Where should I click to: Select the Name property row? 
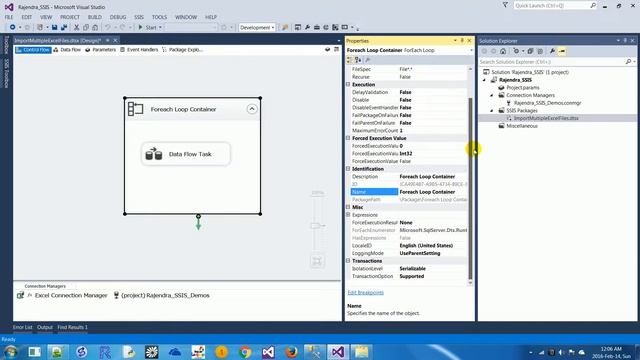pyautogui.click(x=409, y=192)
